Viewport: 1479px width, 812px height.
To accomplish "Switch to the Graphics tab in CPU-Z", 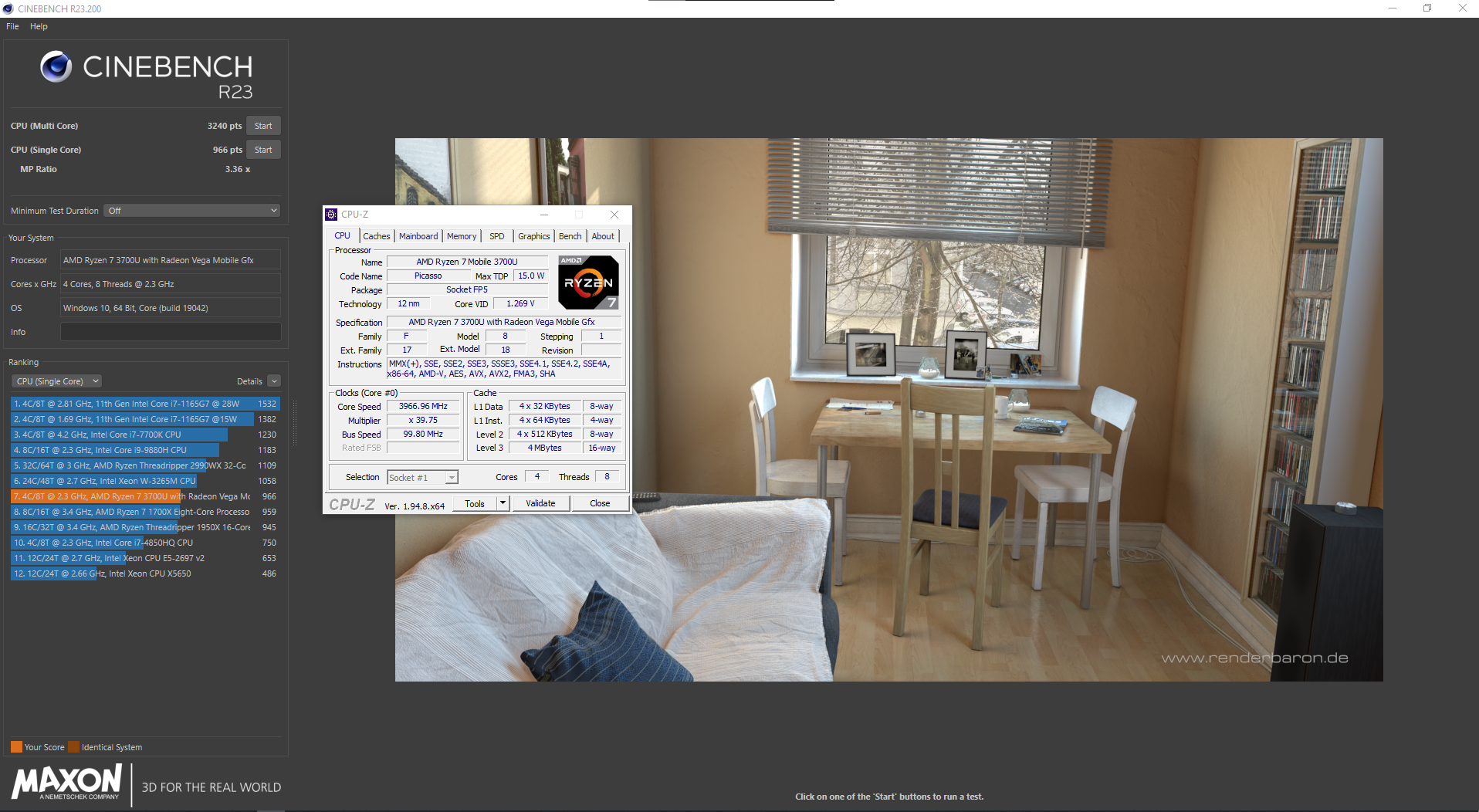I will tap(534, 236).
